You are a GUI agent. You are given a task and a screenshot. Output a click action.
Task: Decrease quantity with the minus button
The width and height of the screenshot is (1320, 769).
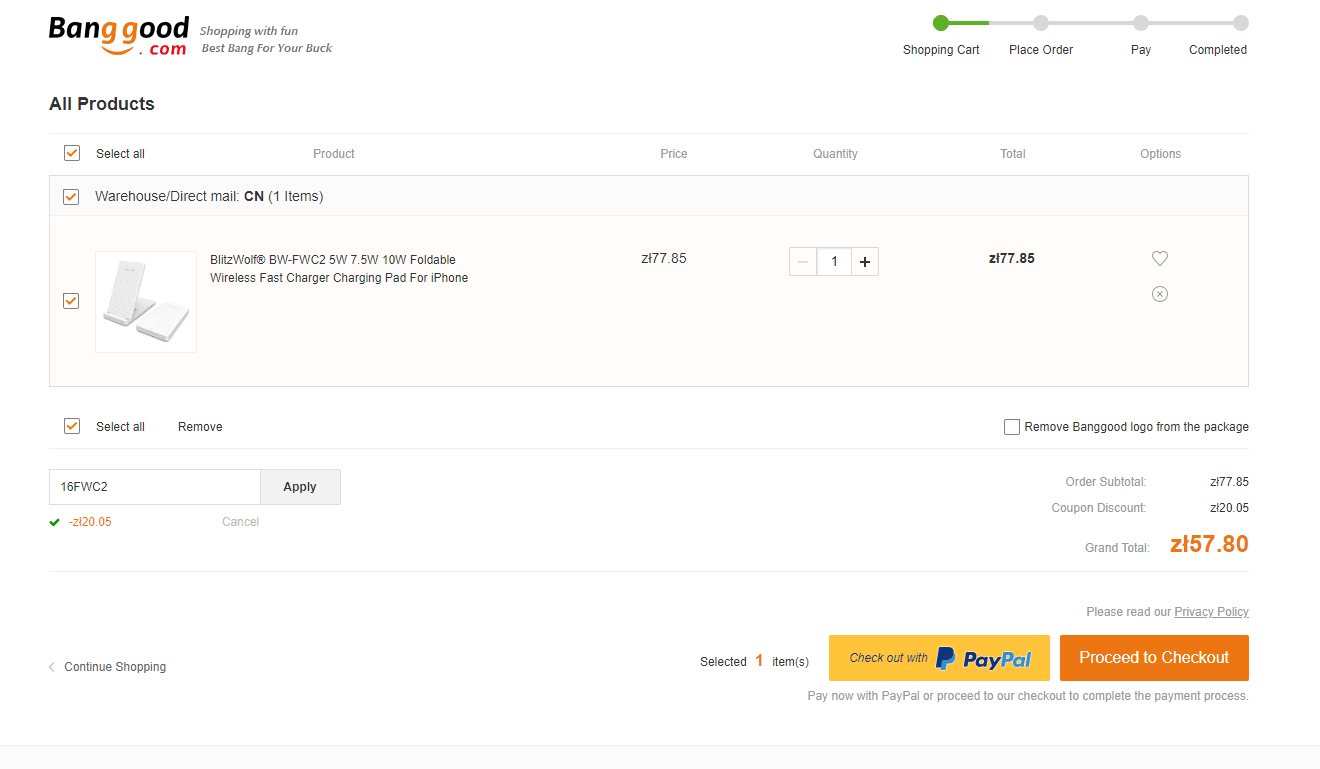[x=803, y=262]
